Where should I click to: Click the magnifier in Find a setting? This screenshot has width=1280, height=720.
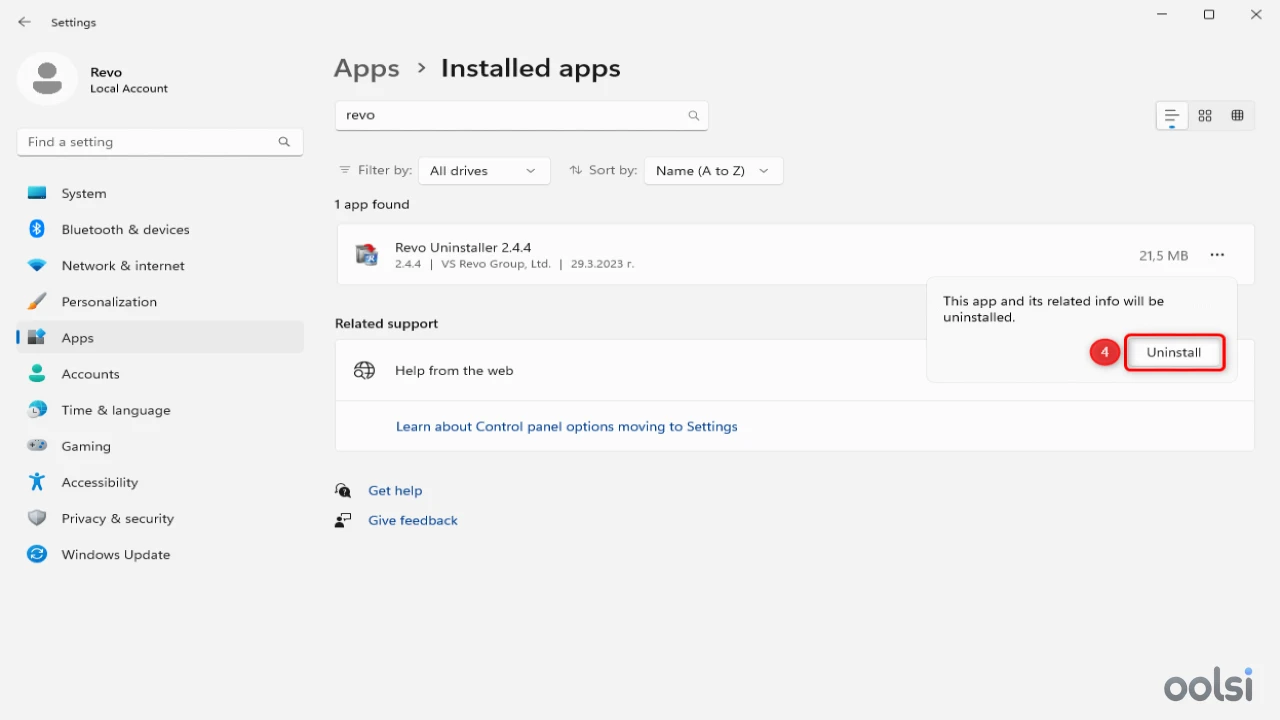pos(284,142)
